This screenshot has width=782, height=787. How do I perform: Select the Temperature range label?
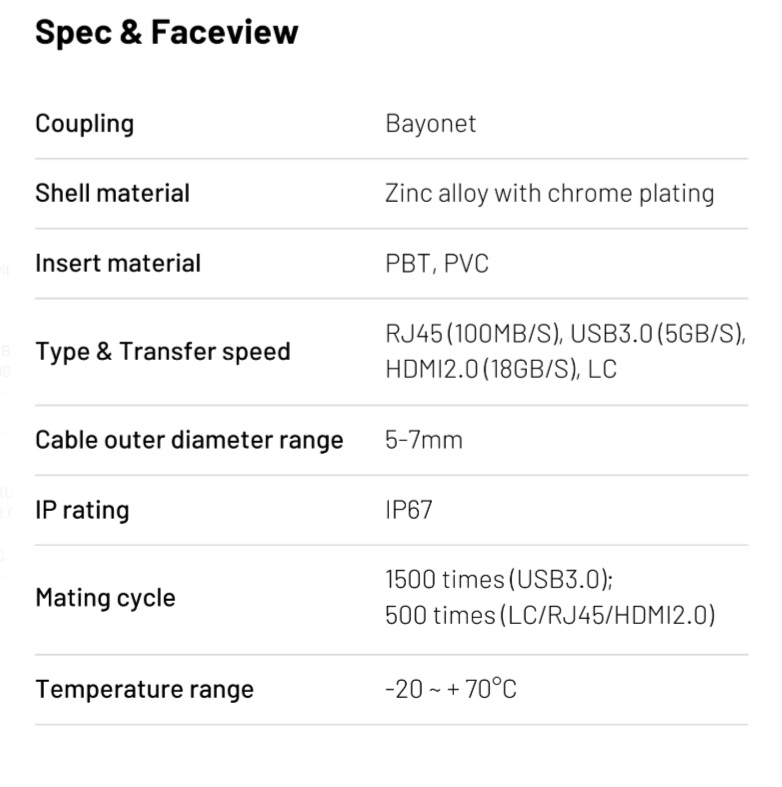coord(144,689)
